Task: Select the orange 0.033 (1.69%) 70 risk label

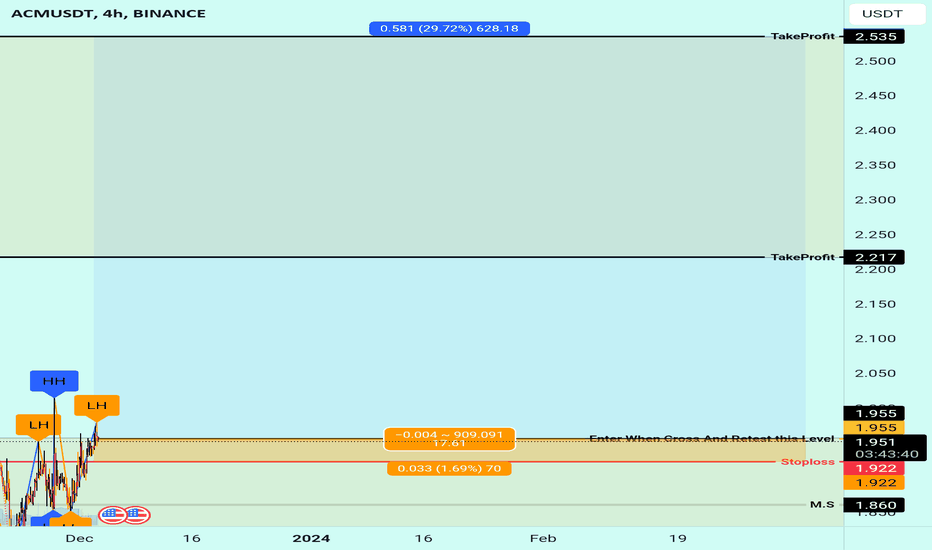Action: 449,469
